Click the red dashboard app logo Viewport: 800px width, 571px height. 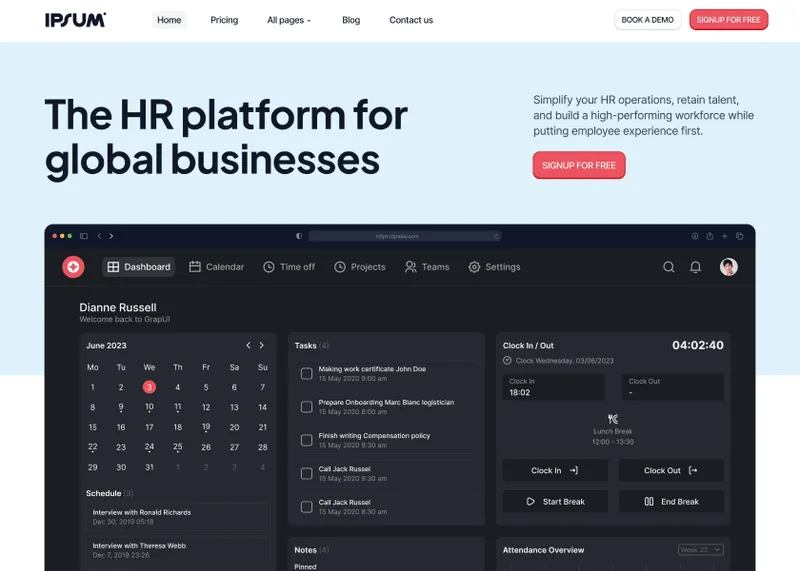coord(73,267)
